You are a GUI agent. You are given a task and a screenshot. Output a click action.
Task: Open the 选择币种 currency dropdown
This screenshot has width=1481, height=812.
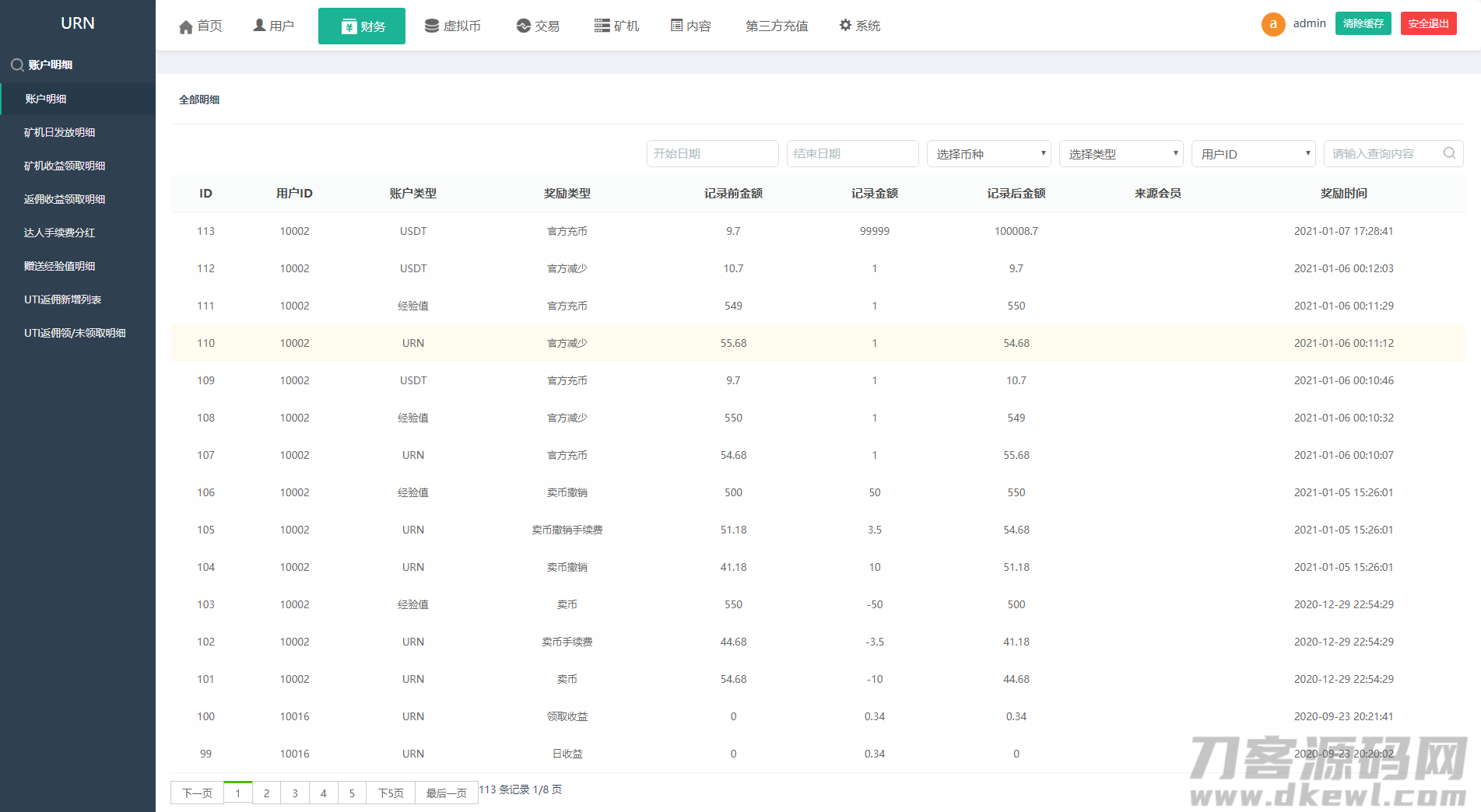point(988,154)
